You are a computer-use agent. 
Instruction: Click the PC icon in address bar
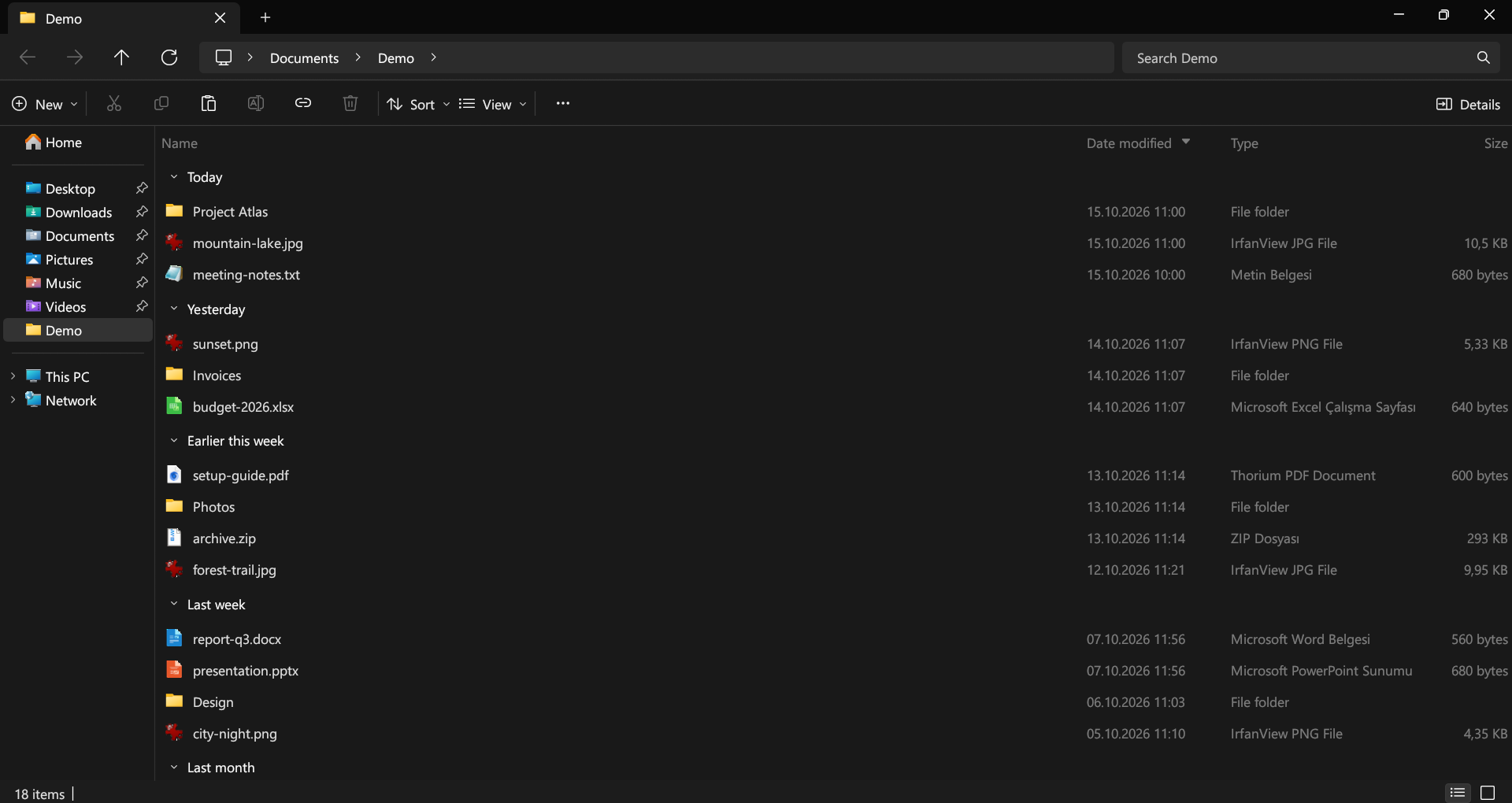tap(224, 57)
